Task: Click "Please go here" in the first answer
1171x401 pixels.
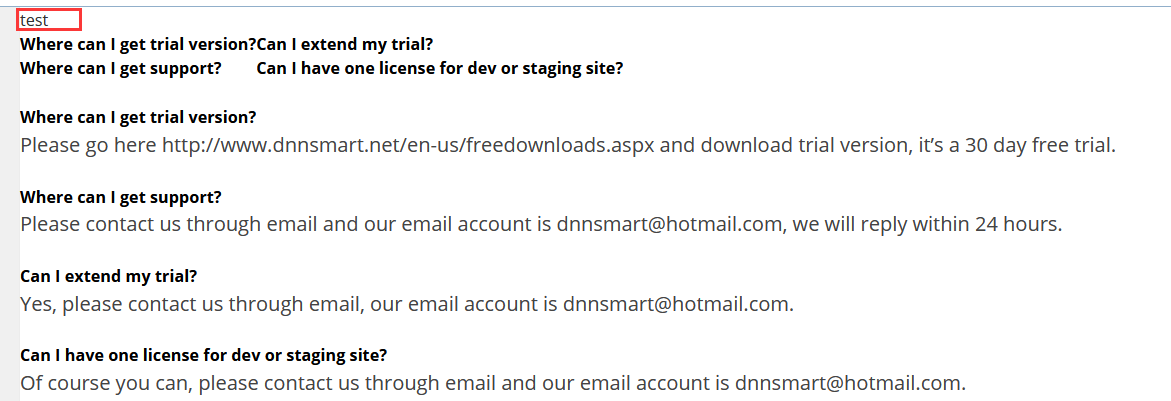Action: pyautogui.click(x=89, y=145)
